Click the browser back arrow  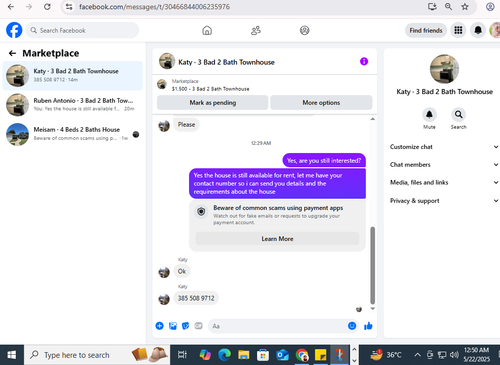tap(11, 7)
